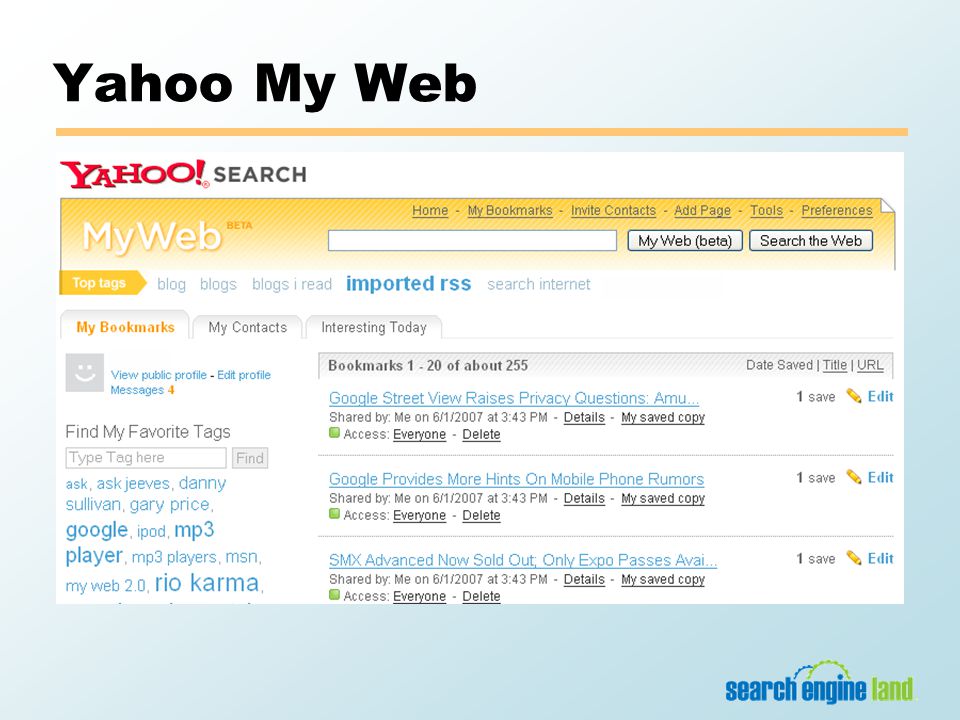Open Google Provides More Hints bookmark
960x720 pixels.
point(516,479)
